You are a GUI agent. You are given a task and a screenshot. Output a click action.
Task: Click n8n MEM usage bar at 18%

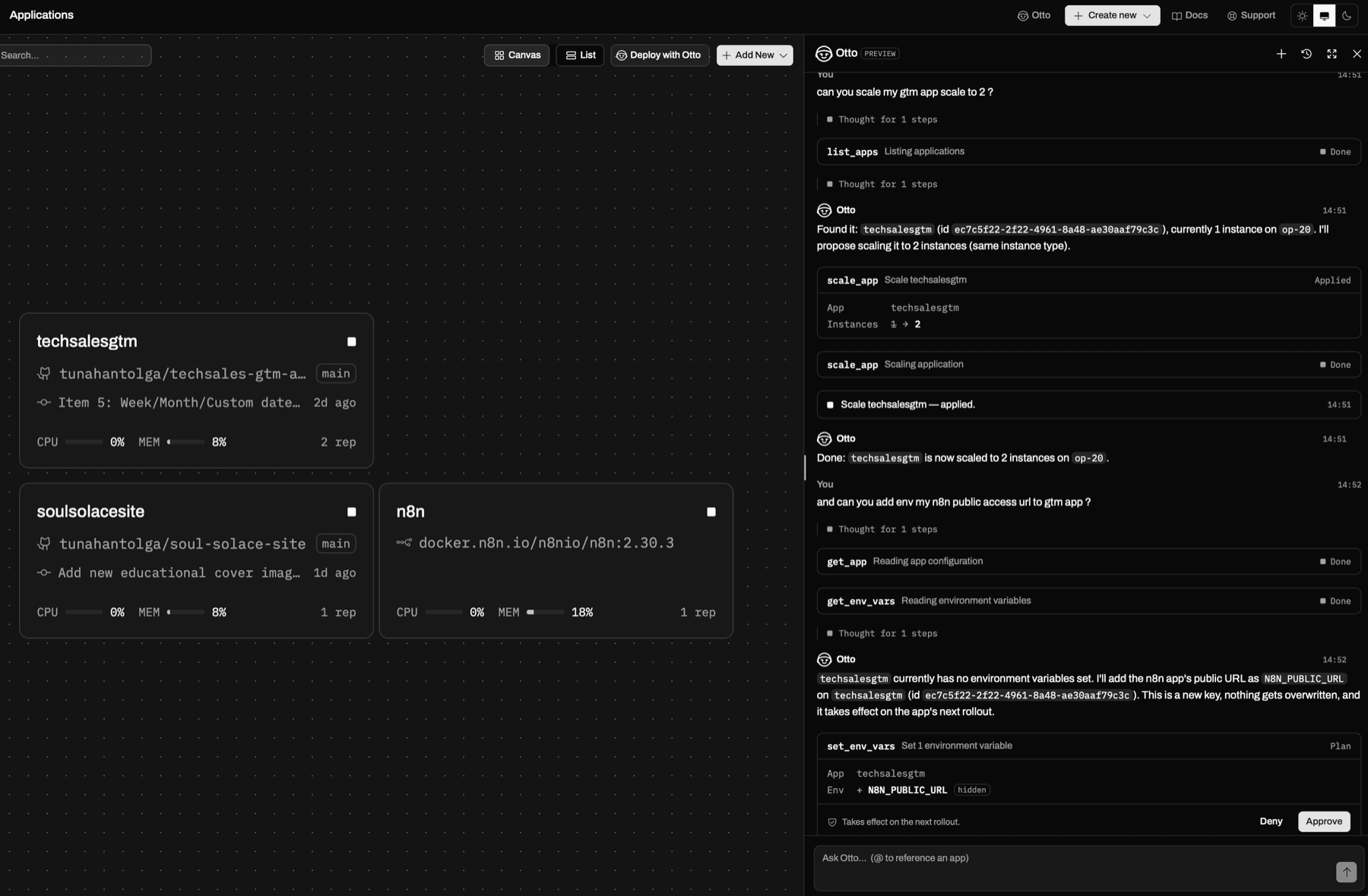[x=545, y=613]
